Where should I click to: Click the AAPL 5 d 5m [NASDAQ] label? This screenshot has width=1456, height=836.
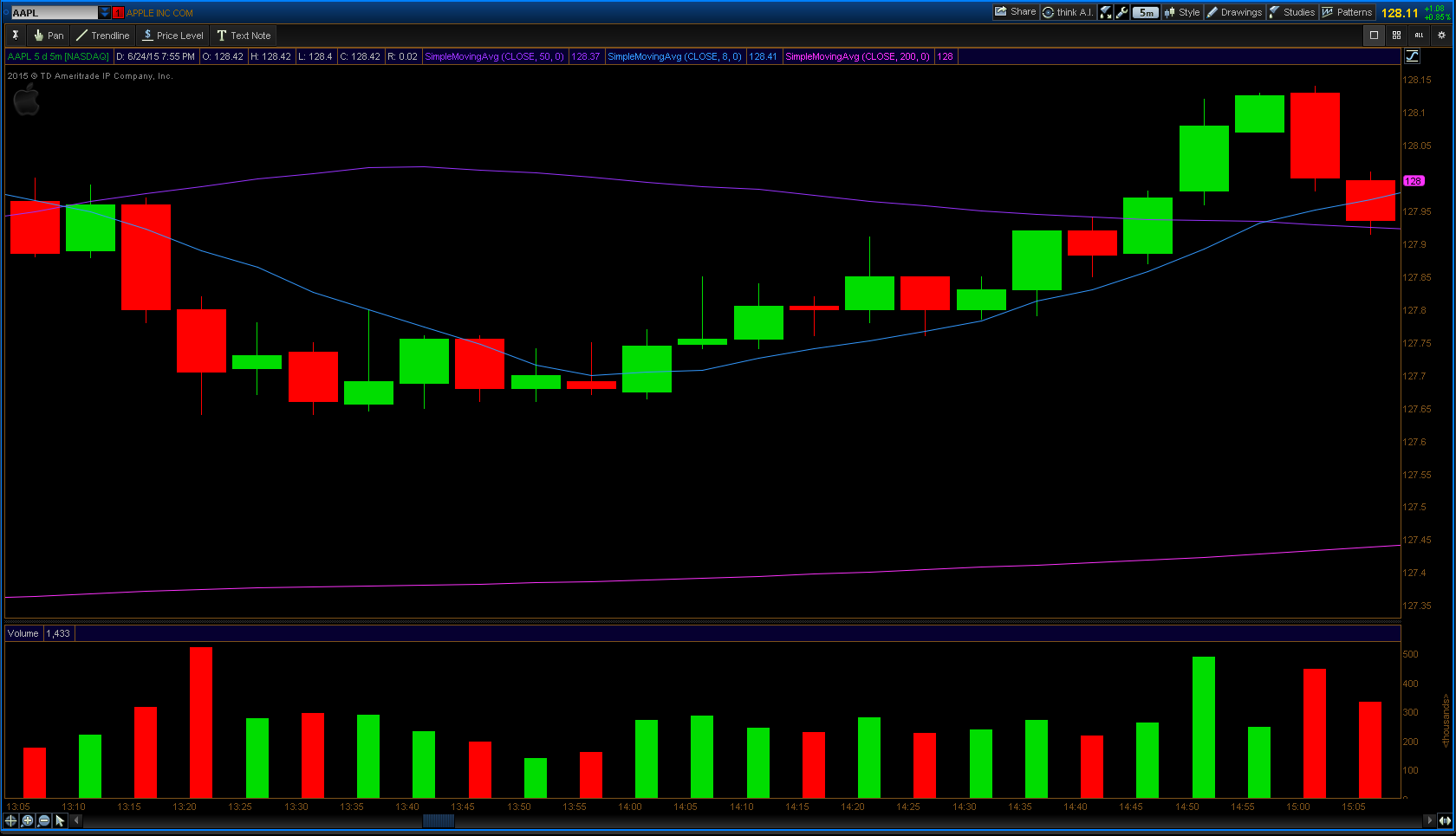point(58,56)
